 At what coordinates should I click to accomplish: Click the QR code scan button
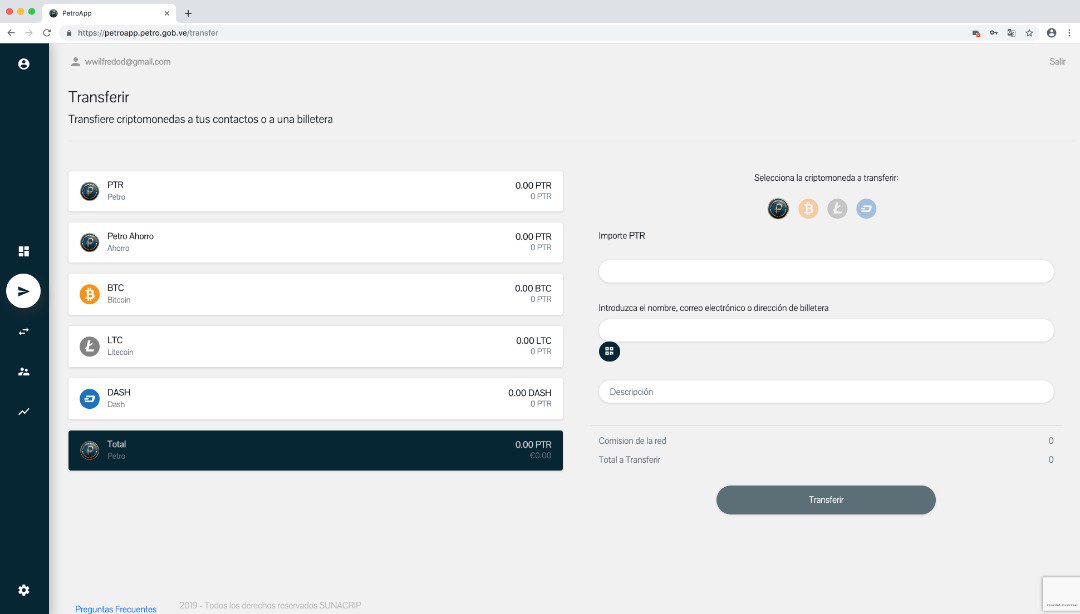coord(609,351)
